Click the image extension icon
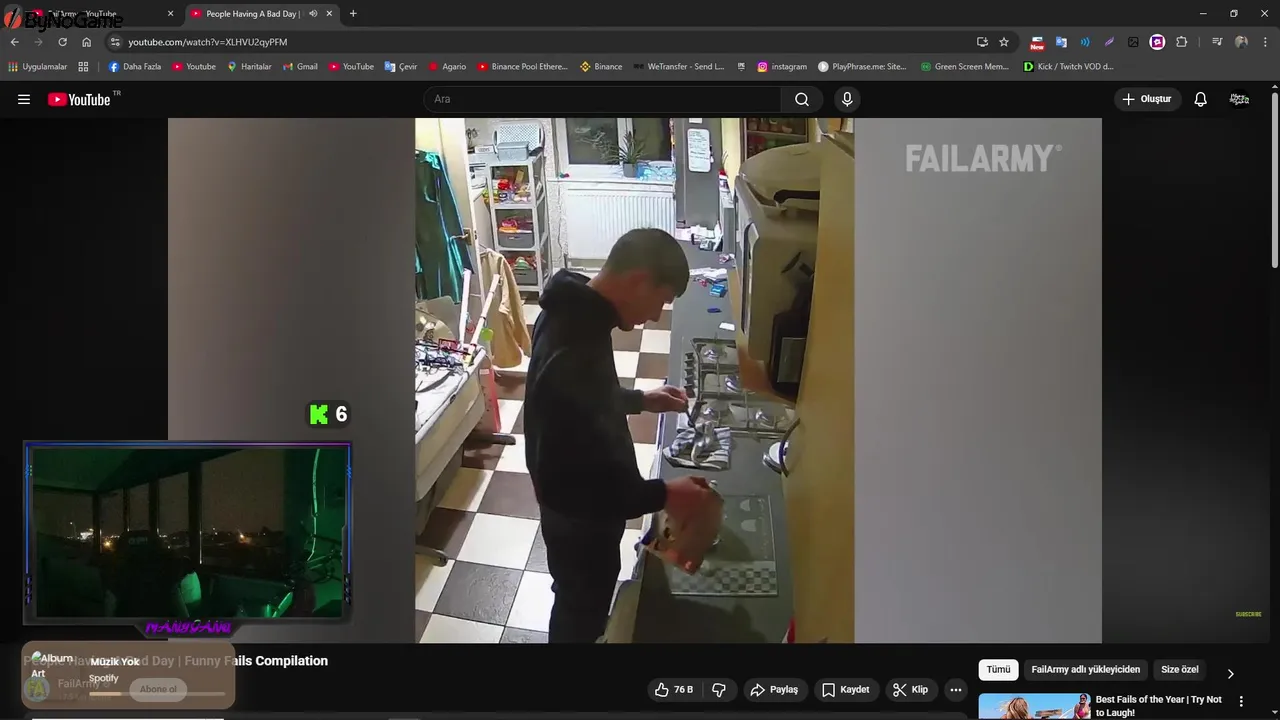The image size is (1280, 720). 1133,42
